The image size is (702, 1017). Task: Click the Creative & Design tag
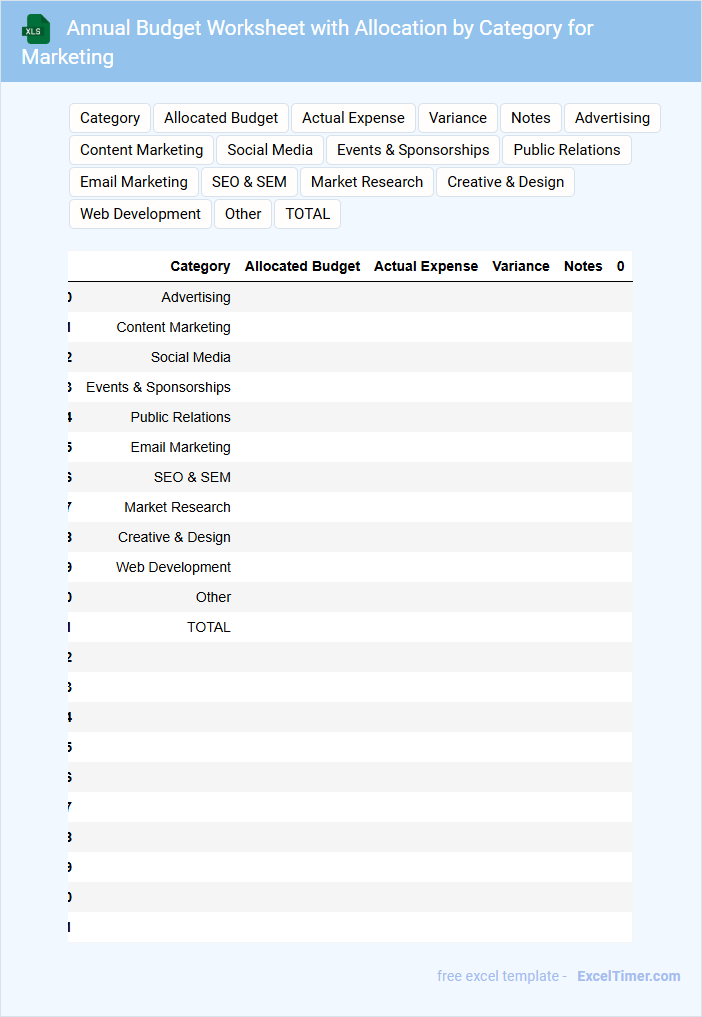coord(505,182)
